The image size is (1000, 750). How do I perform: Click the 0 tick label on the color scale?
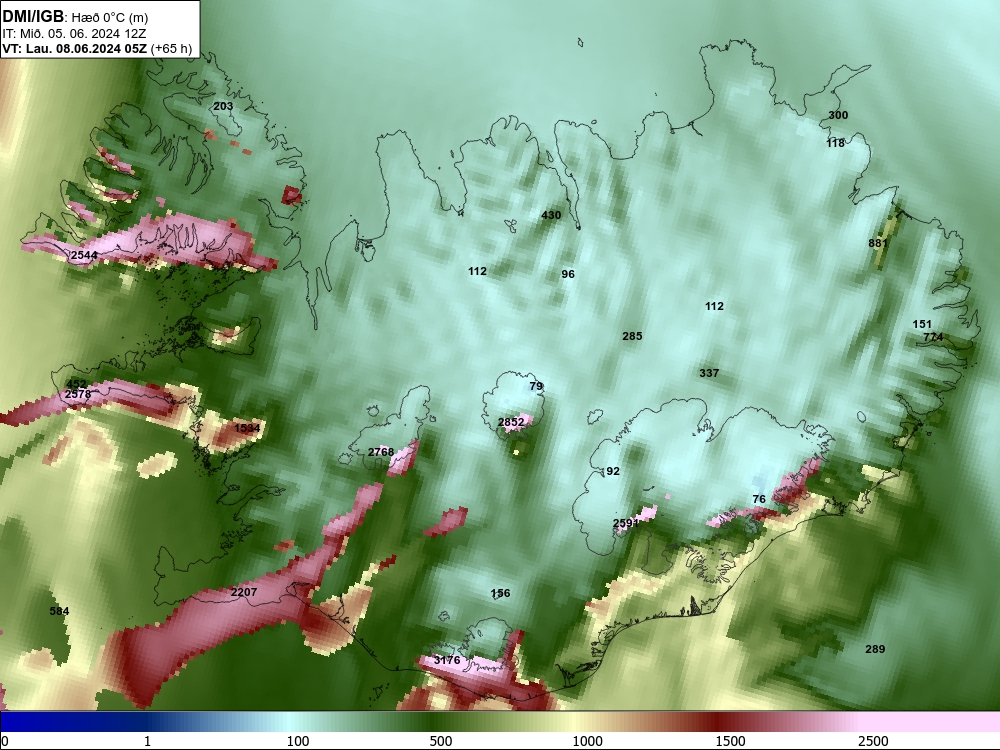coord(5,741)
